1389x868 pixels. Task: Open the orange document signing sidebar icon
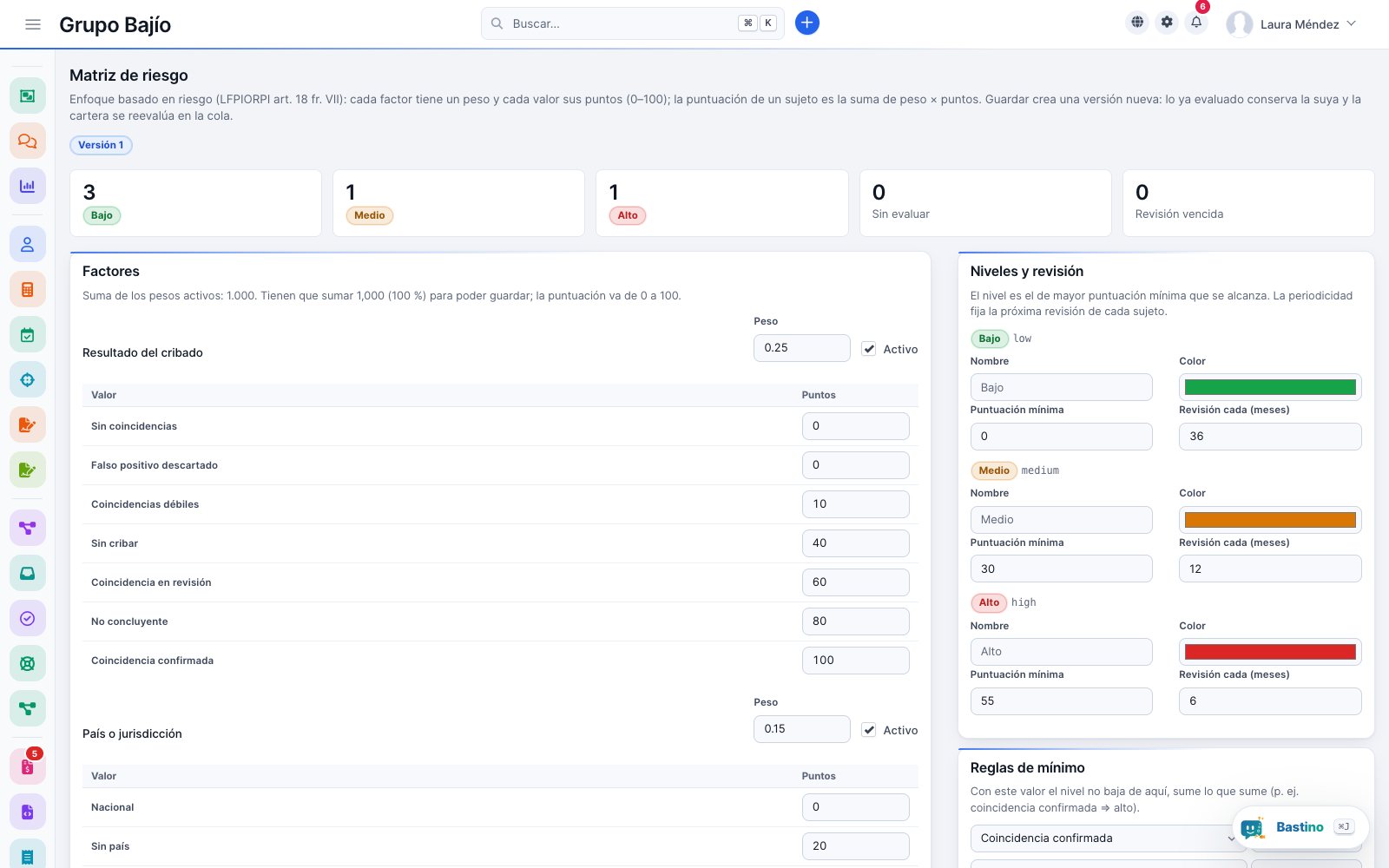click(x=28, y=425)
